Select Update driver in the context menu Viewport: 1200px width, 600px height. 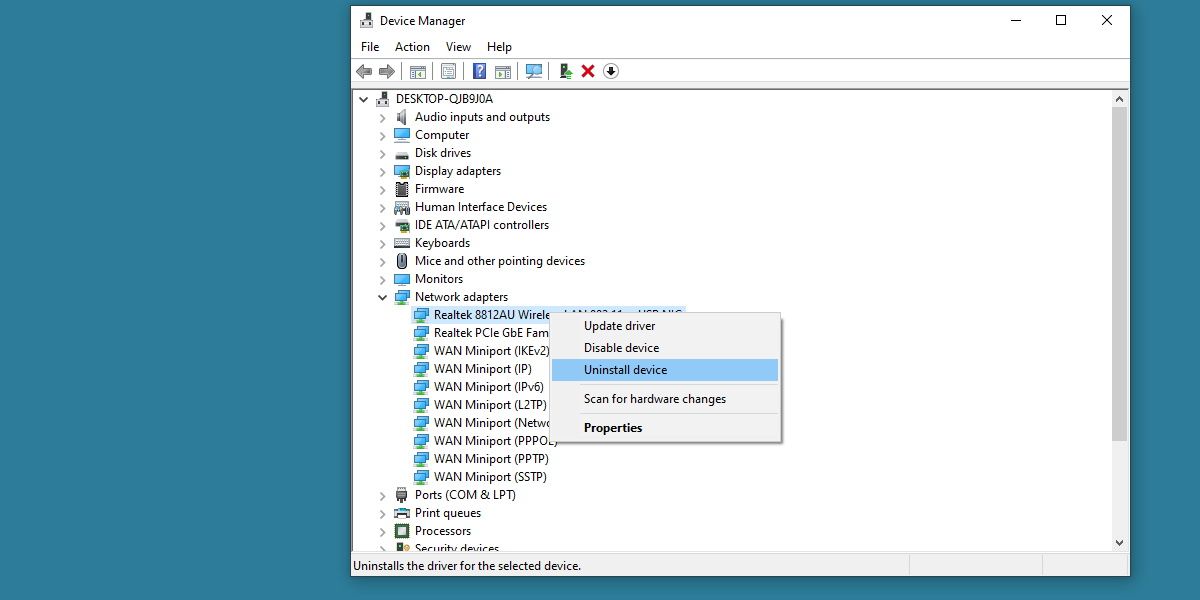(619, 326)
